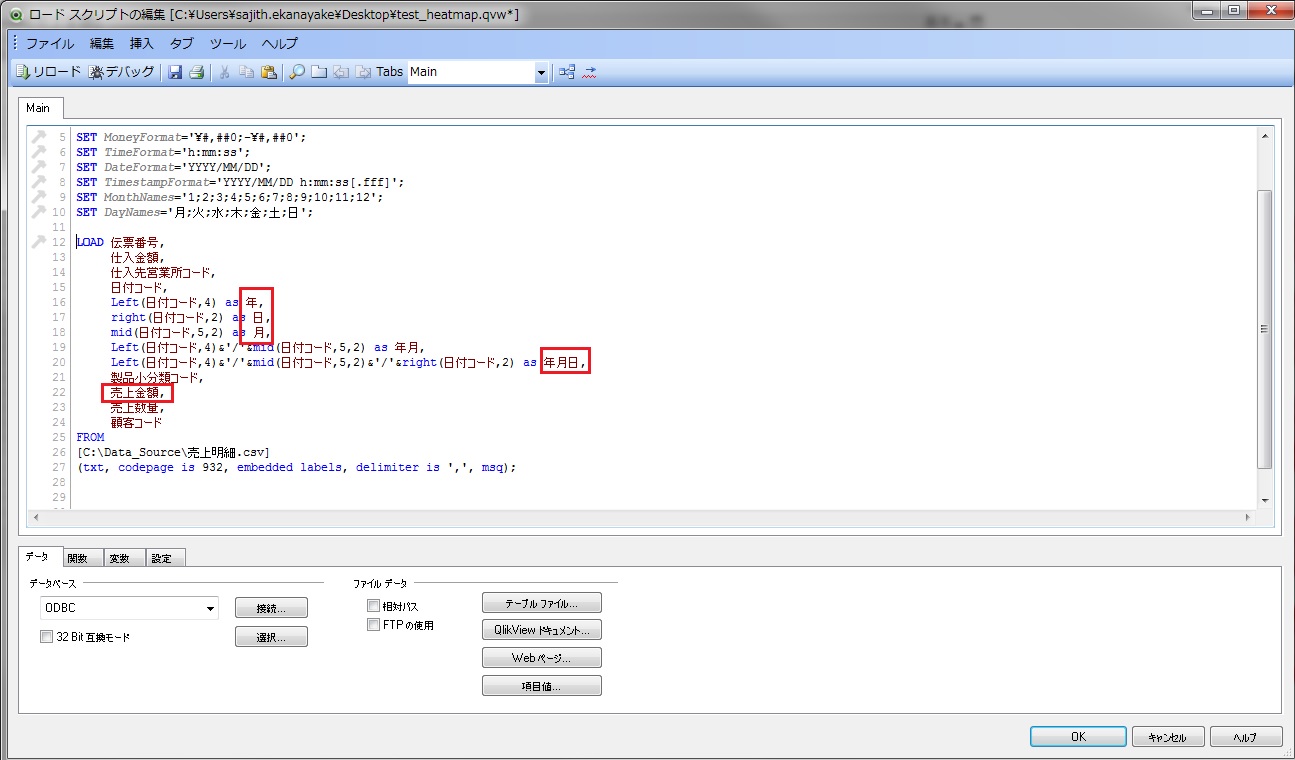Viewport: 1295px width, 760px height.
Task: Click the テーブル ファイル... button
Action: [541, 603]
